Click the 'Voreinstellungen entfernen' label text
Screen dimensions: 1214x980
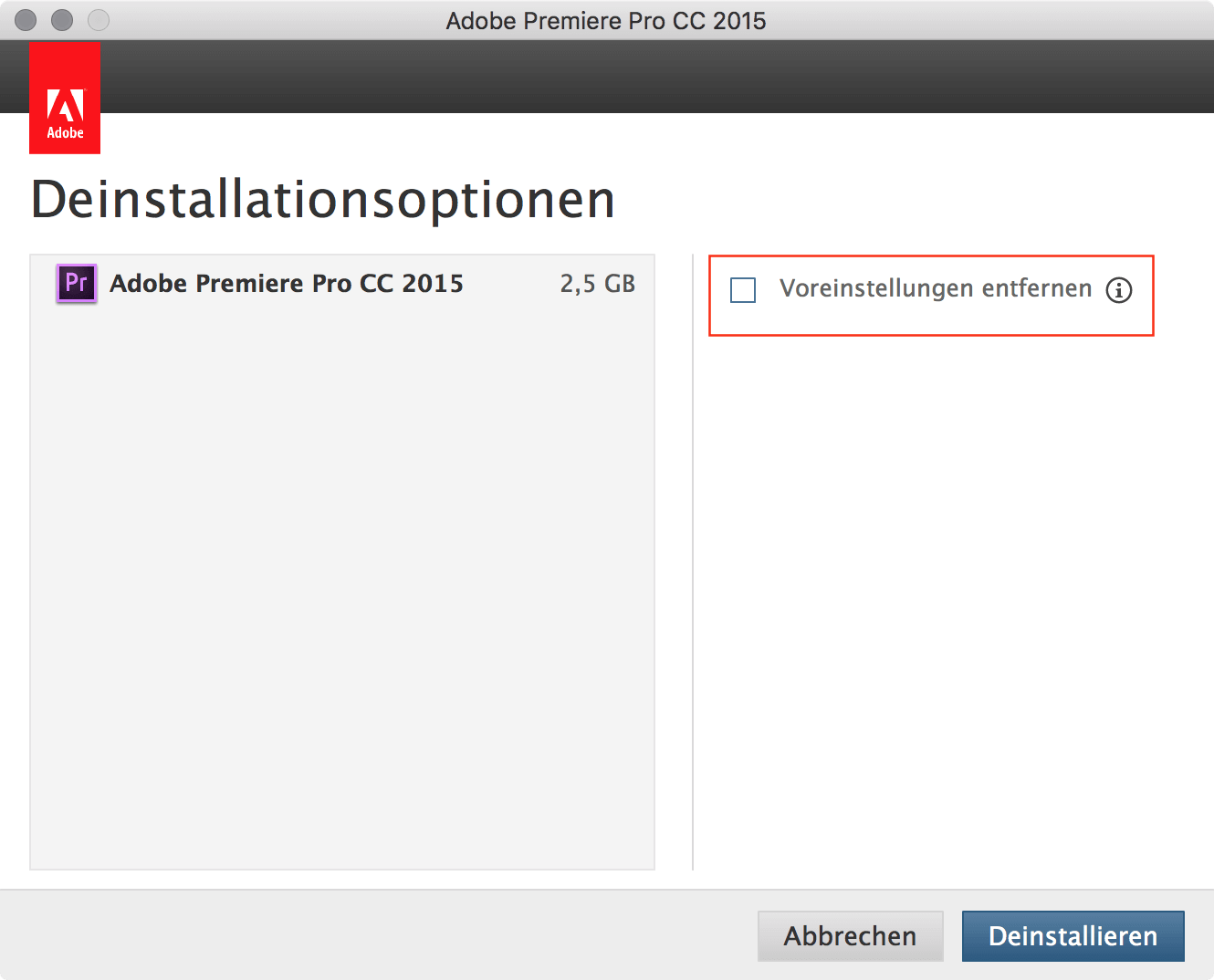[935, 289]
